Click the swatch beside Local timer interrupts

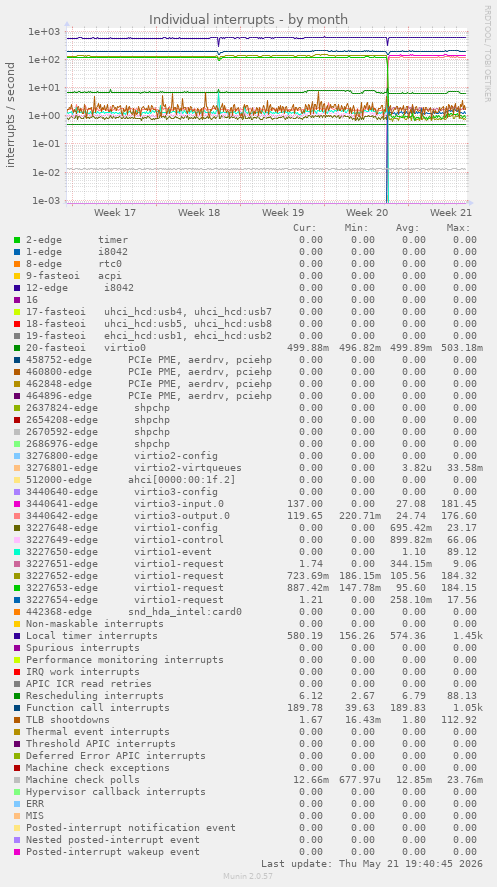pyautogui.click(x=17, y=636)
